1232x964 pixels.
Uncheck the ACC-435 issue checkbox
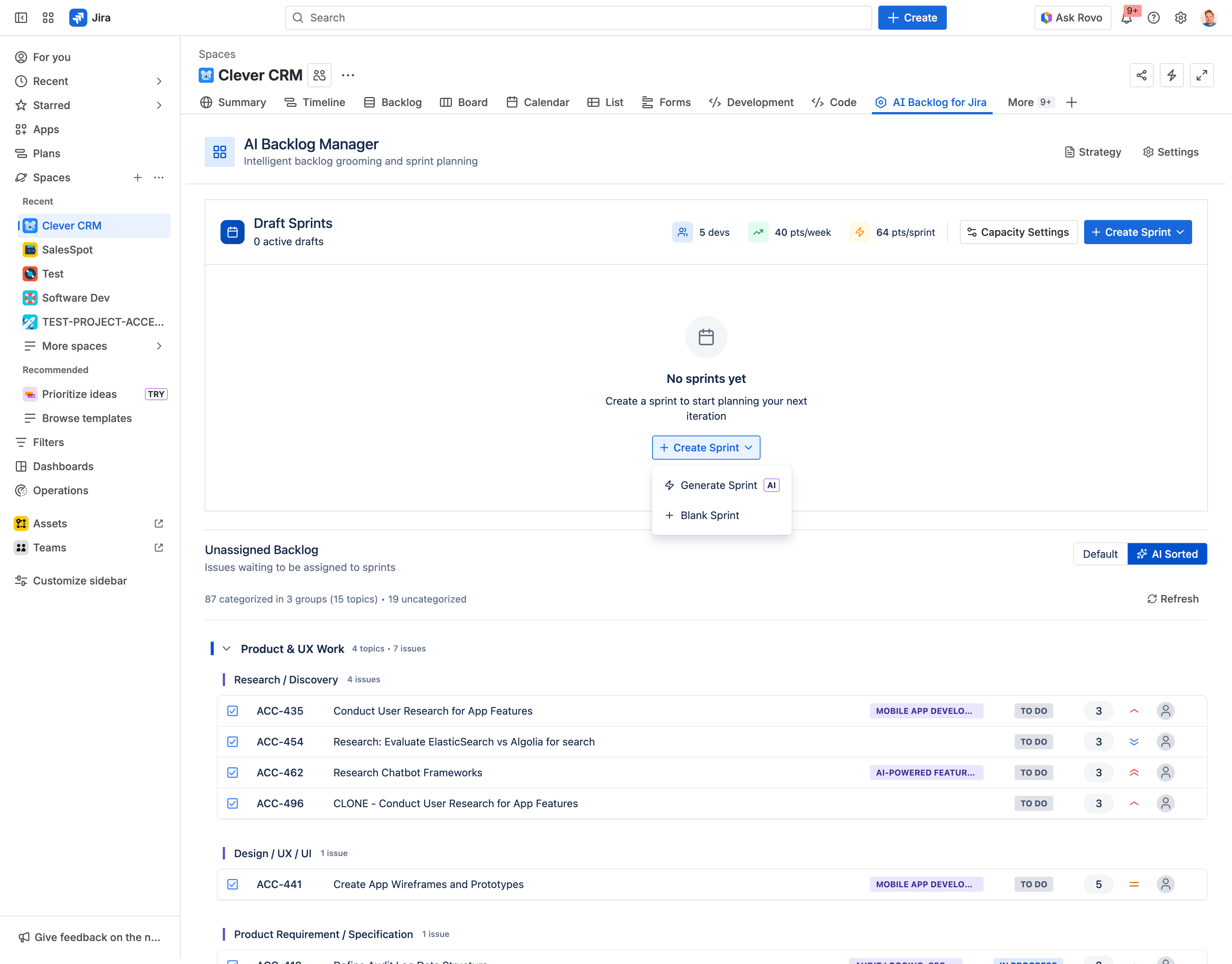click(x=233, y=710)
